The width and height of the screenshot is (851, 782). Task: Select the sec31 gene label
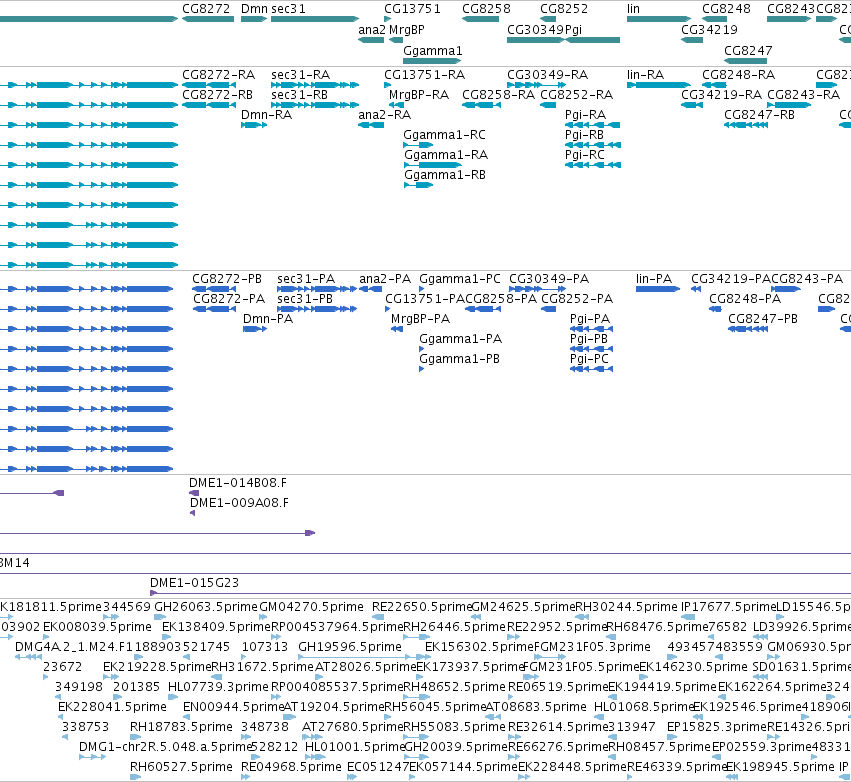coord(288,9)
